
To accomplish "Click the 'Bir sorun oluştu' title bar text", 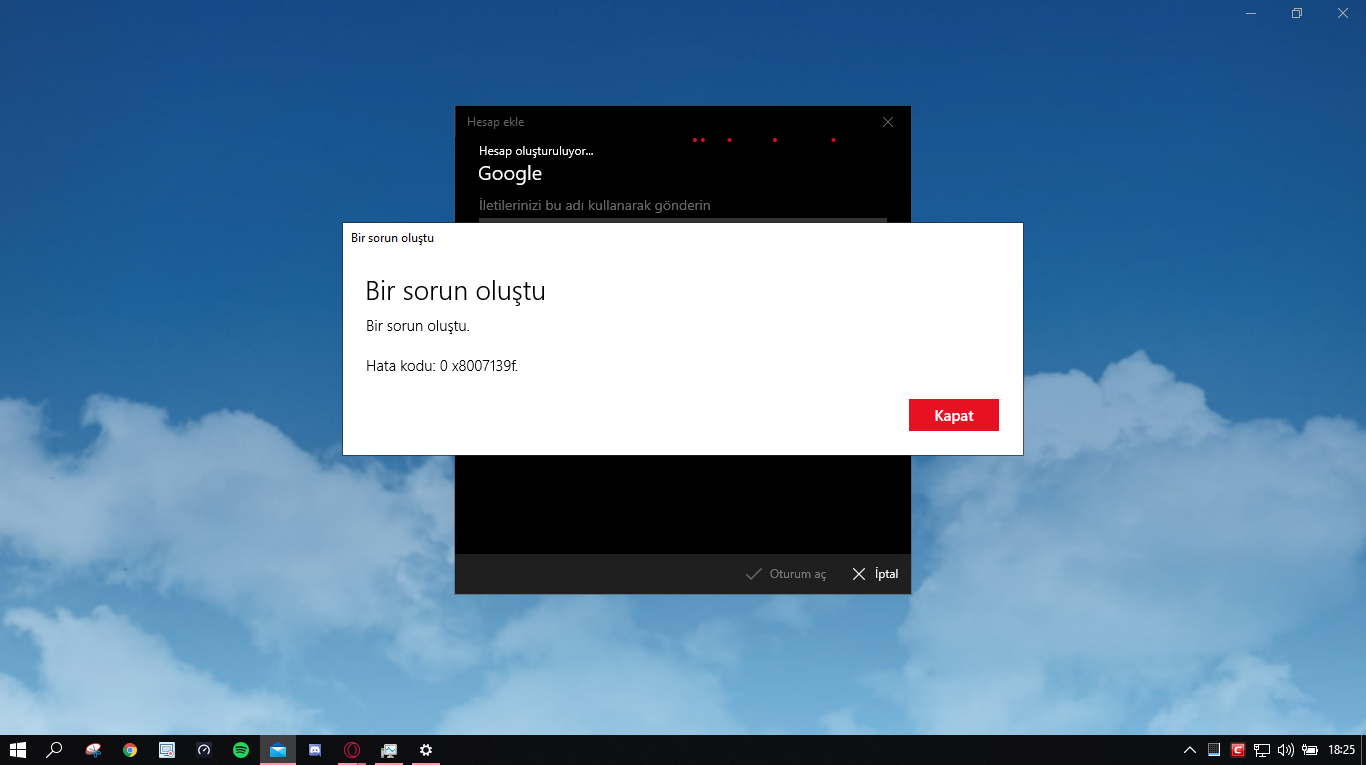I will coord(392,238).
